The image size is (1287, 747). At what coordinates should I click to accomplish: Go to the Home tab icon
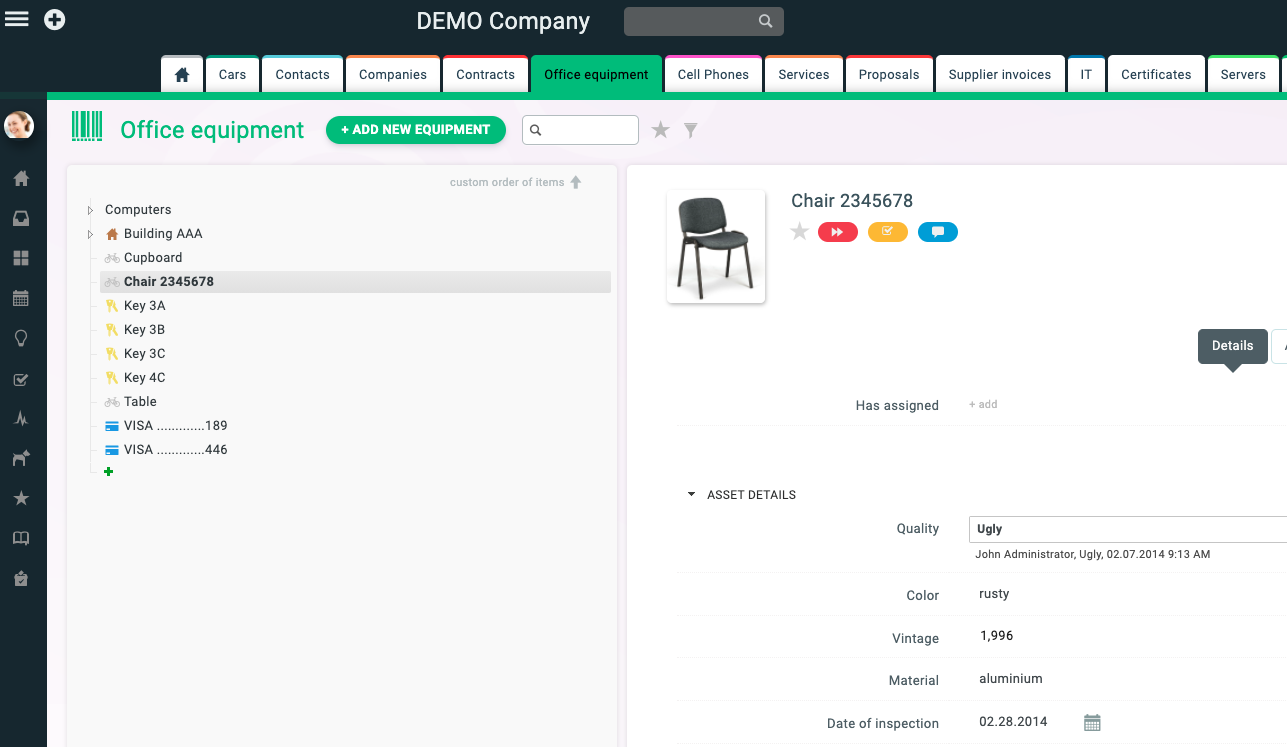point(182,74)
